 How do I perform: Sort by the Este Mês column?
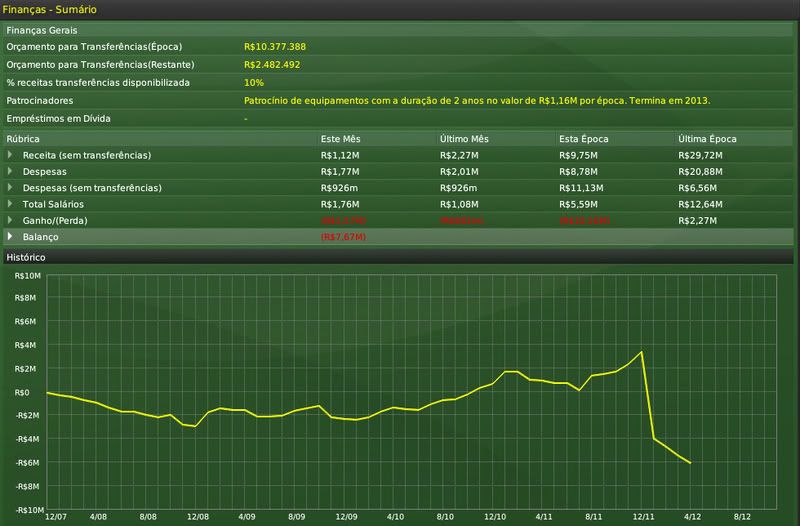(x=340, y=138)
